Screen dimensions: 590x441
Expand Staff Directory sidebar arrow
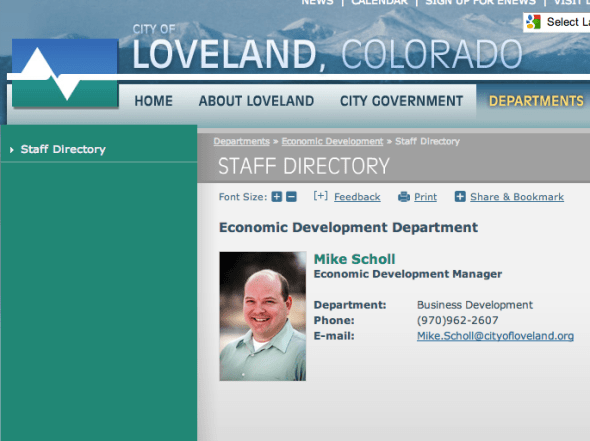click(x=12, y=150)
